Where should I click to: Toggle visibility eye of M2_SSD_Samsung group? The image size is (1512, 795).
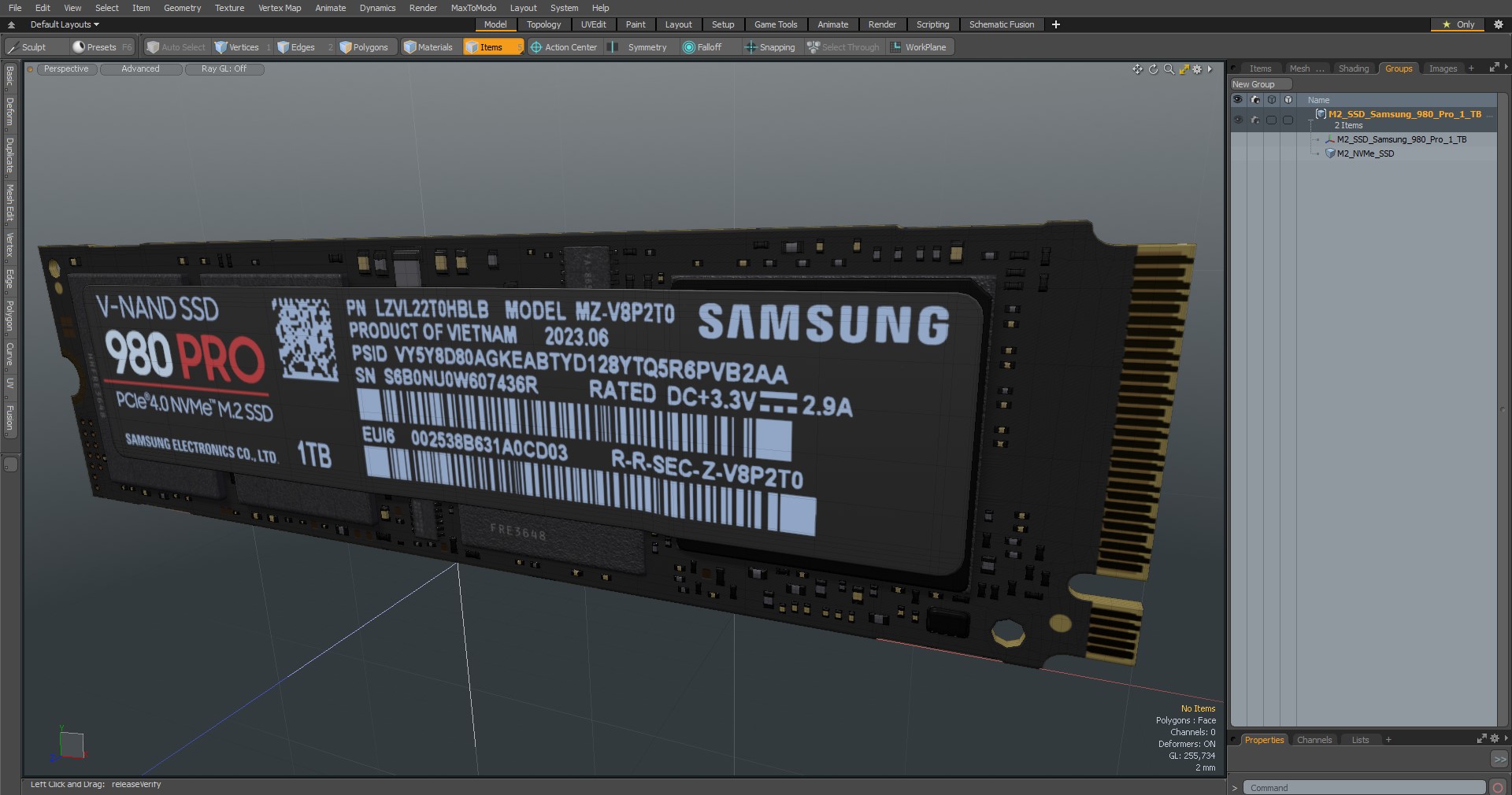[x=1237, y=120]
